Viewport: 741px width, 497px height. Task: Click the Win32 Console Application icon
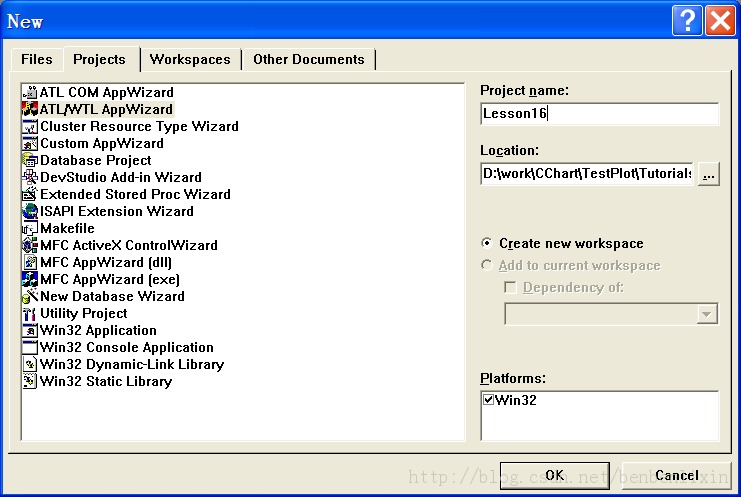point(30,347)
